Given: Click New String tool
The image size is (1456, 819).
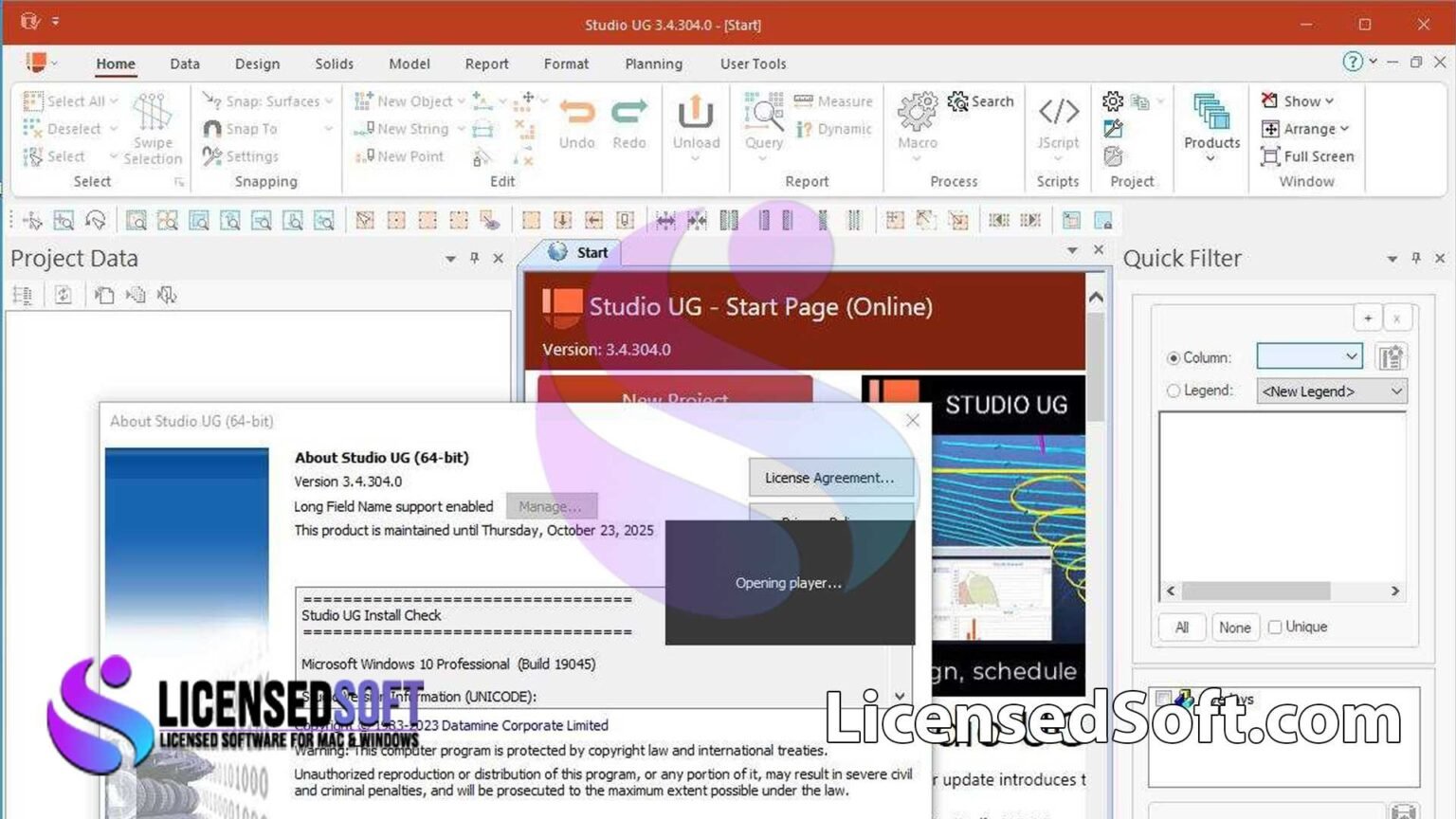Looking at the screenshot, I should [401, 129].
